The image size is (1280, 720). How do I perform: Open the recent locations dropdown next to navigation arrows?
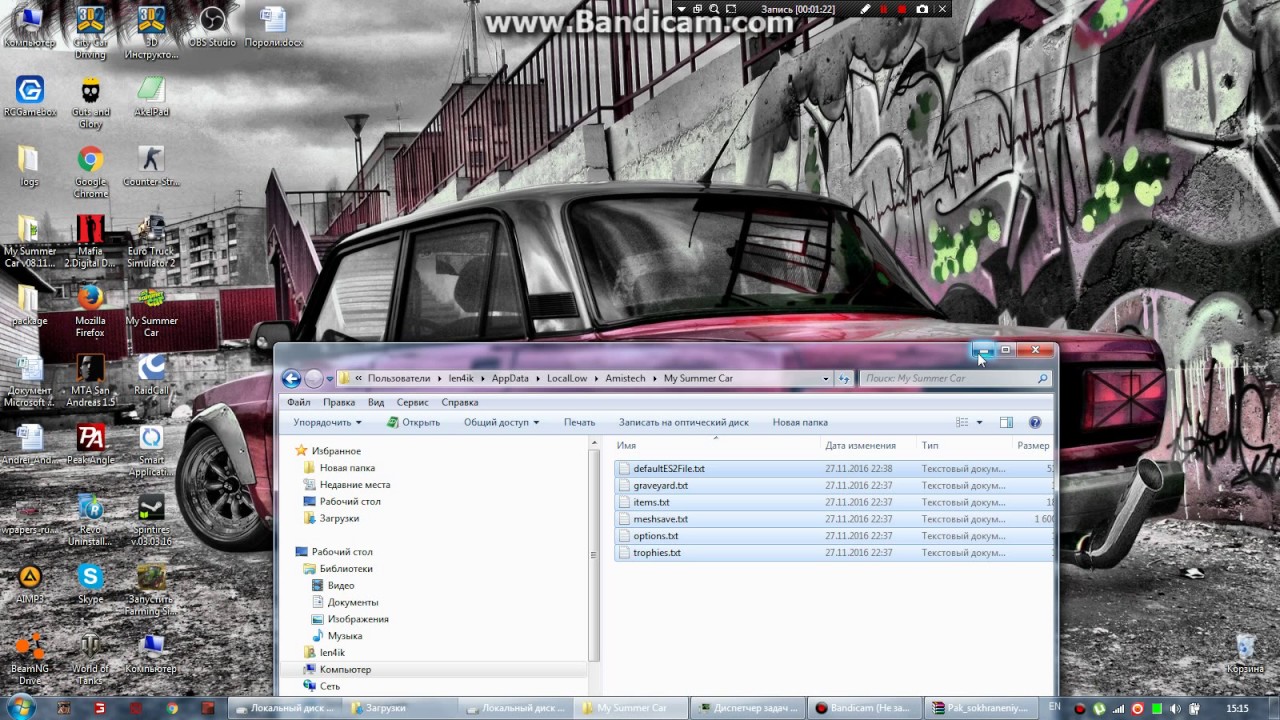pyautogui.click(x=329, y=379)
